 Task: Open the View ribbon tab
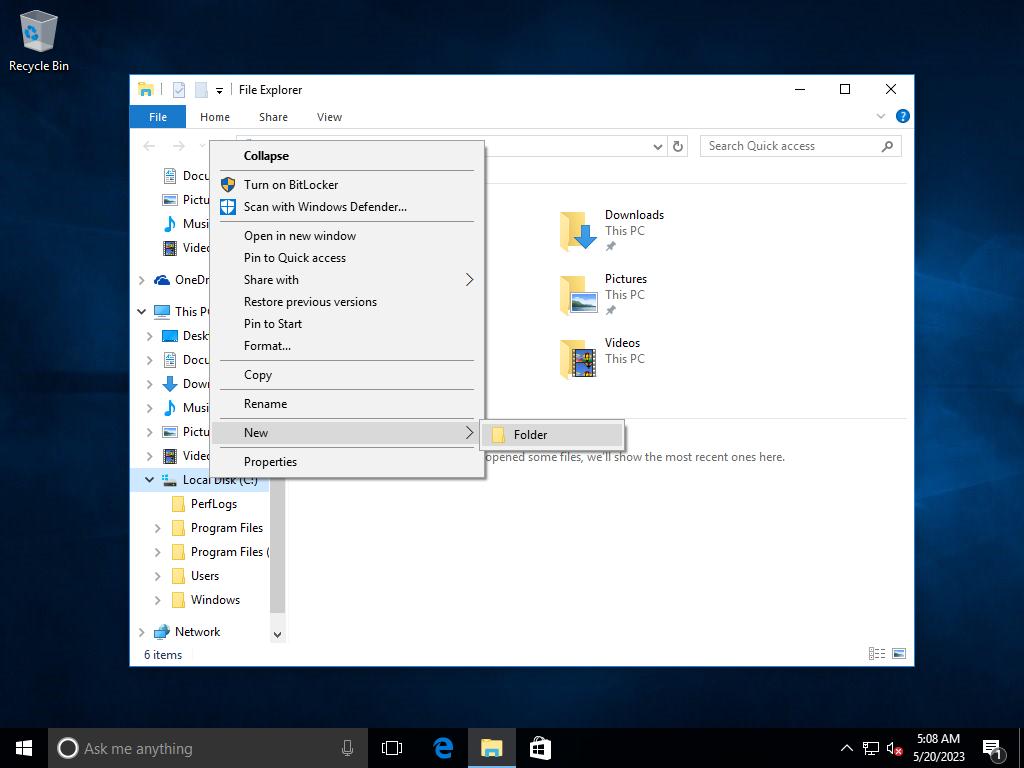pos(329,117)
